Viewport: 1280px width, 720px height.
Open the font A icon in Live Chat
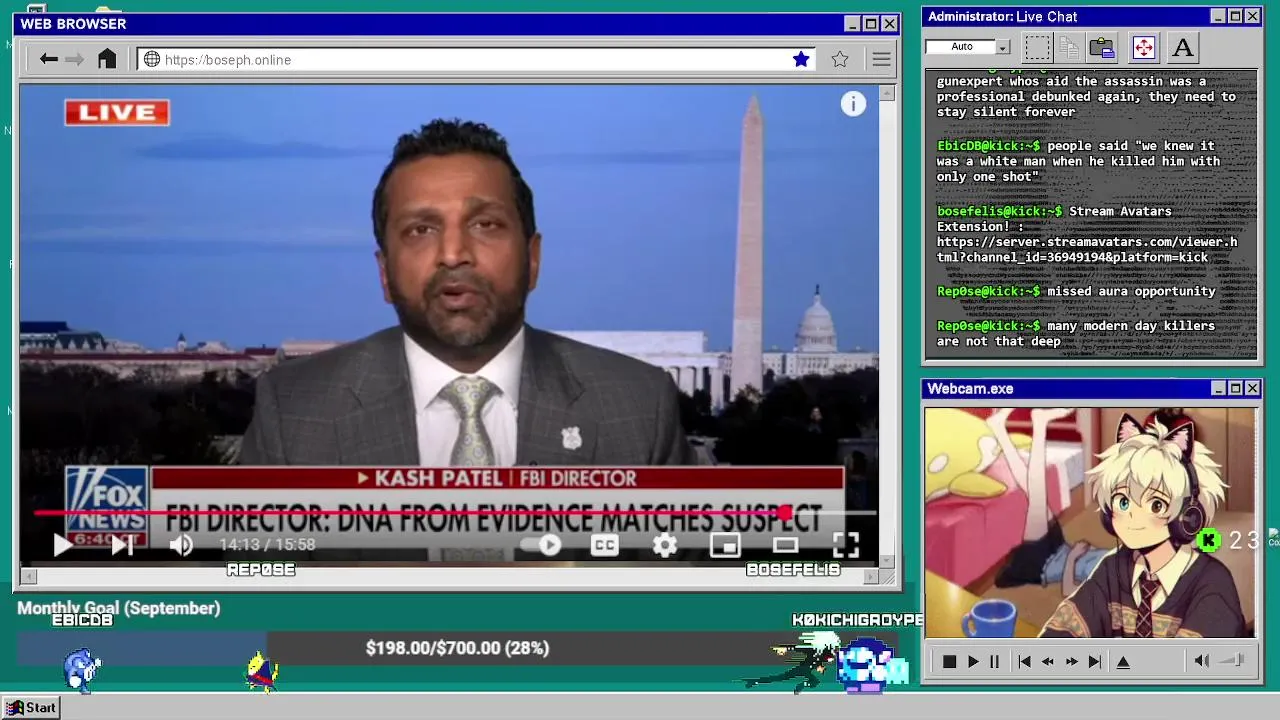(x=1183, y=47)
